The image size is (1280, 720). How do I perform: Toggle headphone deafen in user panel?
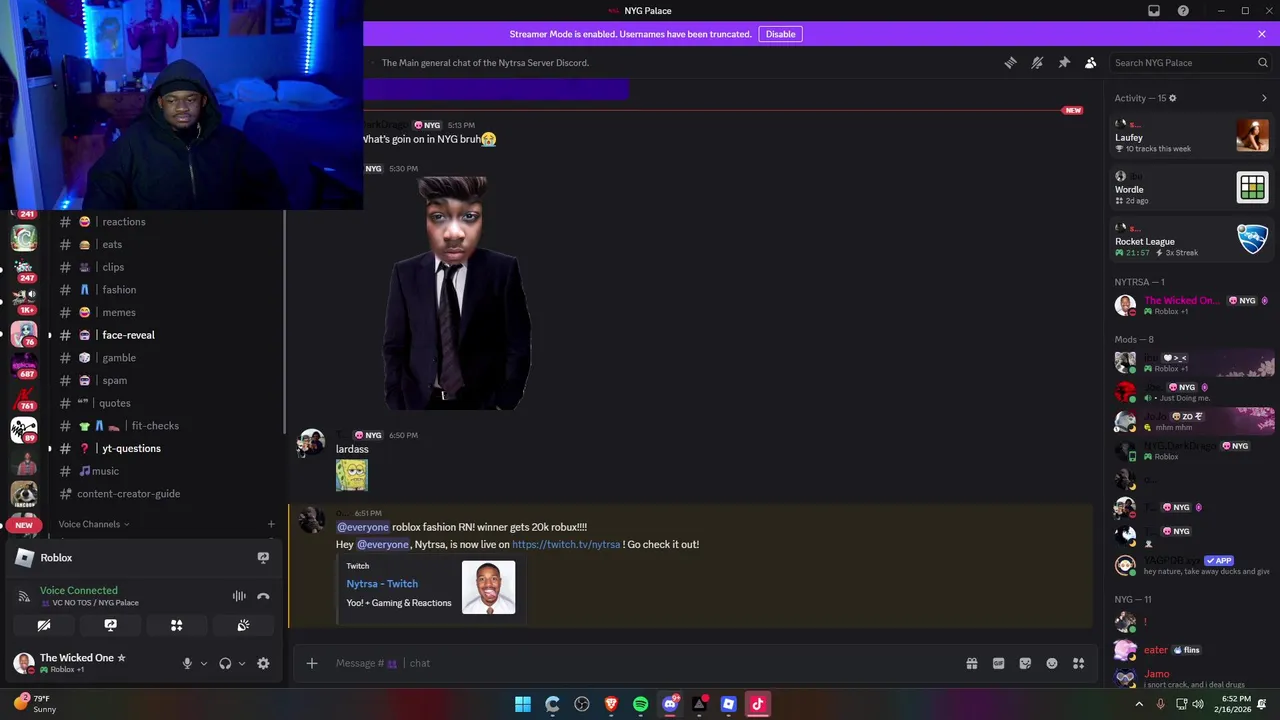(225, 663)
